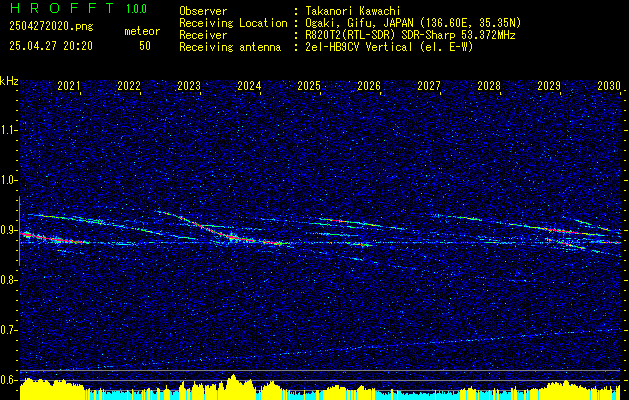
Task: Click the 2027 time marker
Action: click(429, 85)
